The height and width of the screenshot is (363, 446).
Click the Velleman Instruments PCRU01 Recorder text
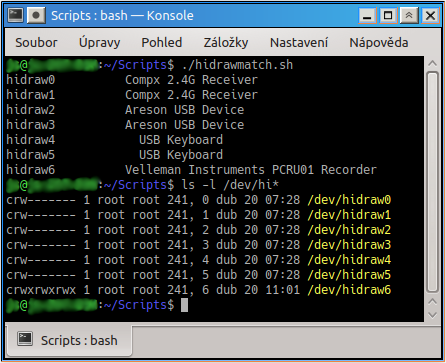(x=251, y=170)
